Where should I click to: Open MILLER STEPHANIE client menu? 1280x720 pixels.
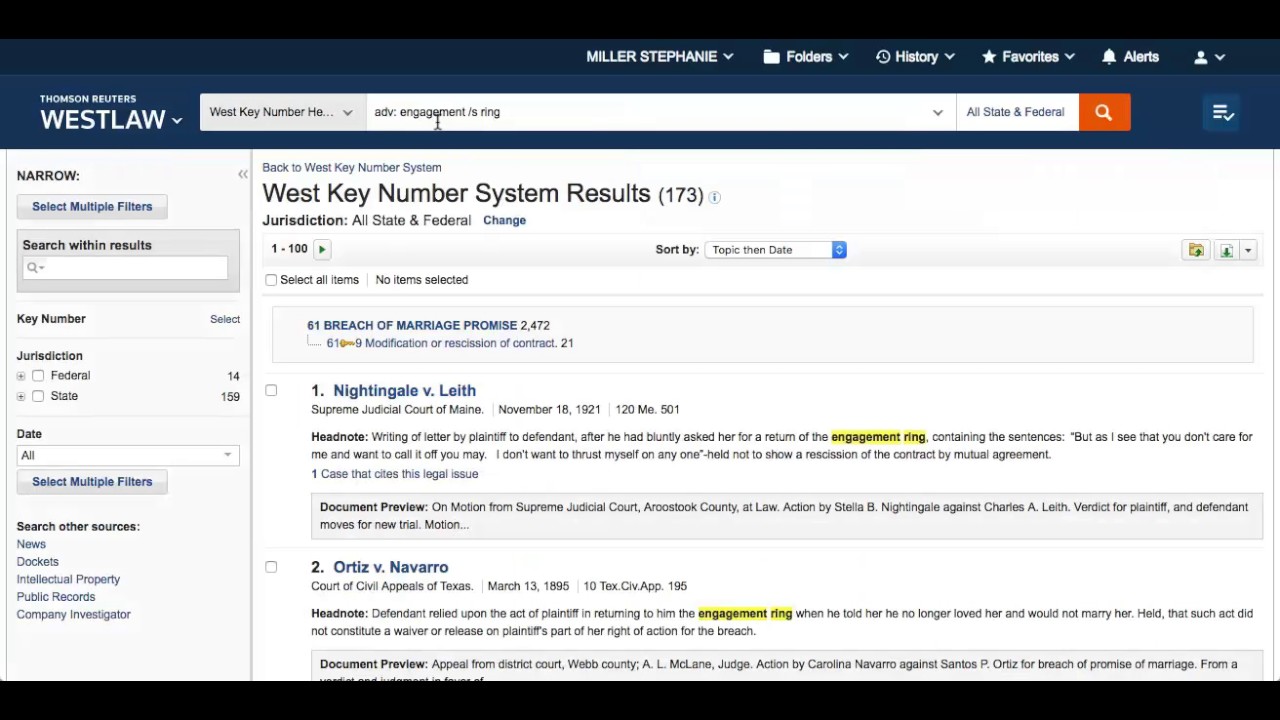[660, 57]
